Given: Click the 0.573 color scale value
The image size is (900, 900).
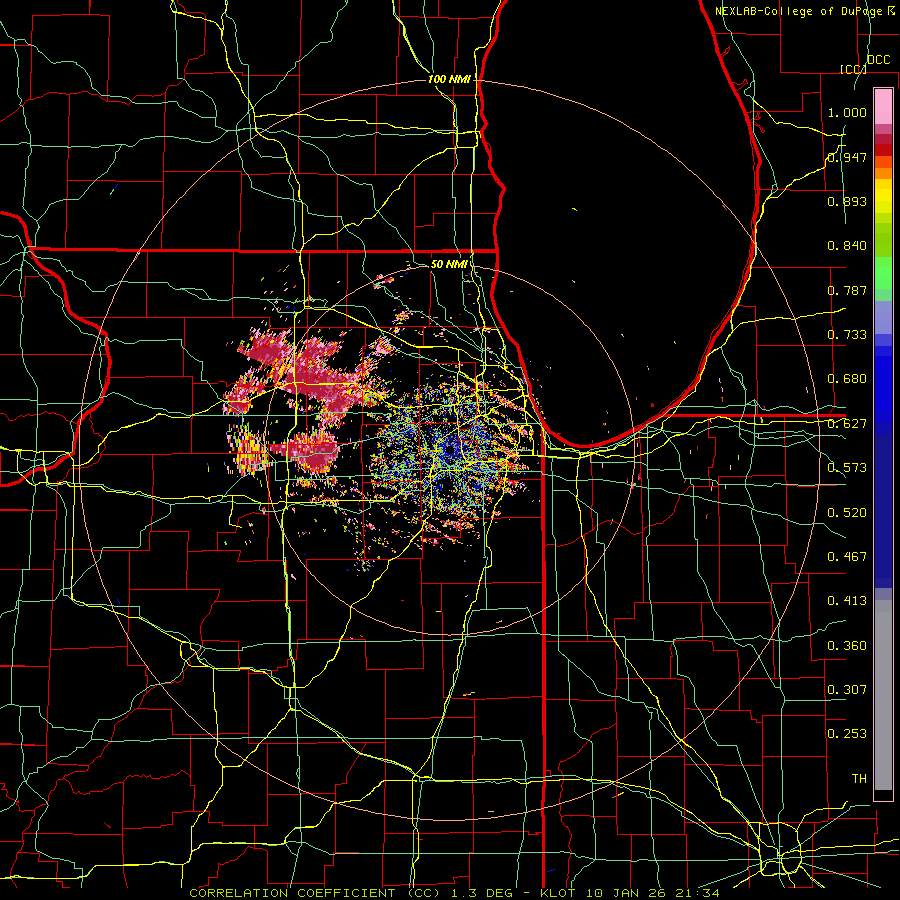Looking at the screenshot, I should [847, 468].
